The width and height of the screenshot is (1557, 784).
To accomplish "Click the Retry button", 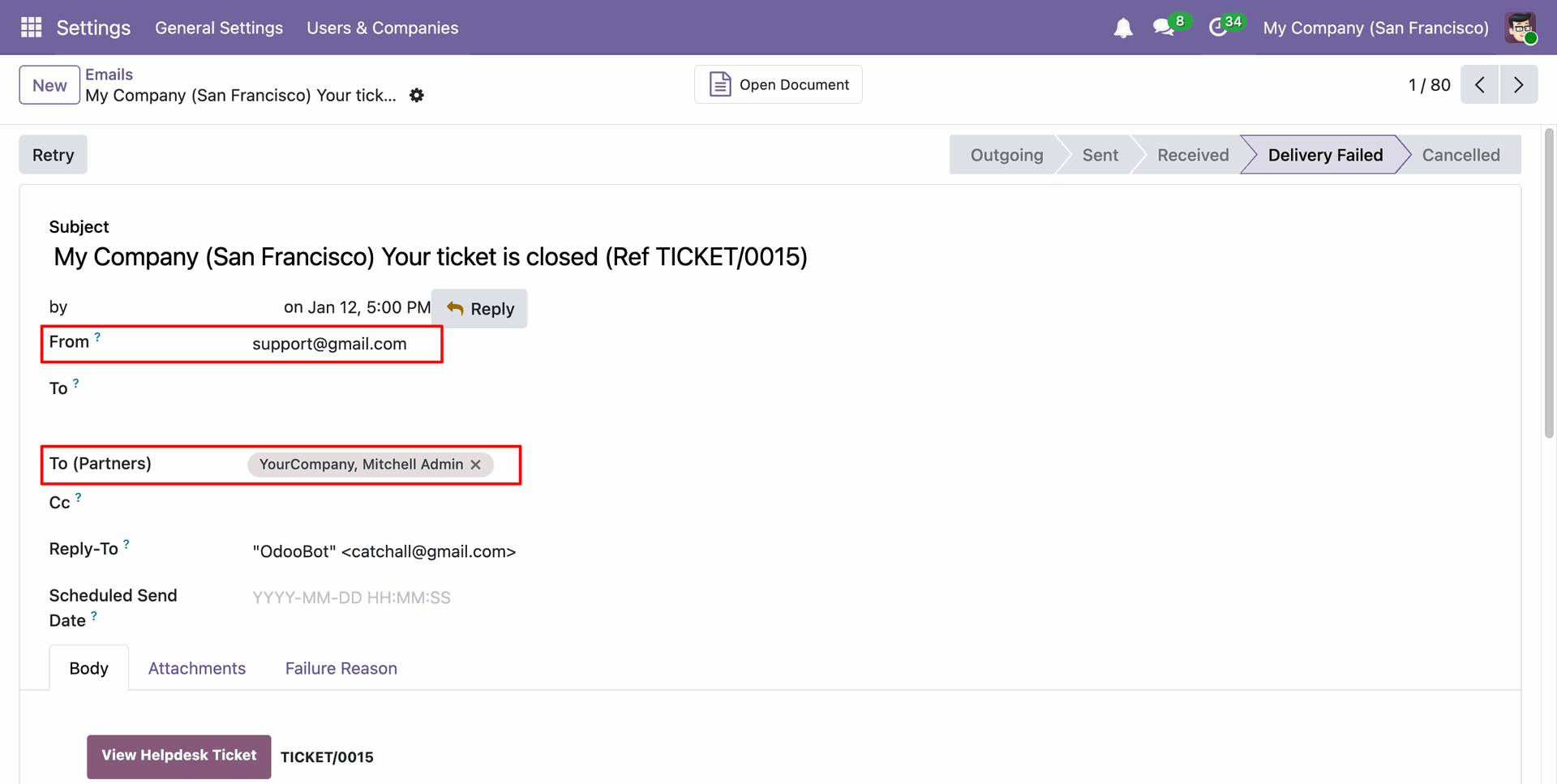I will [x=53, y=155].
